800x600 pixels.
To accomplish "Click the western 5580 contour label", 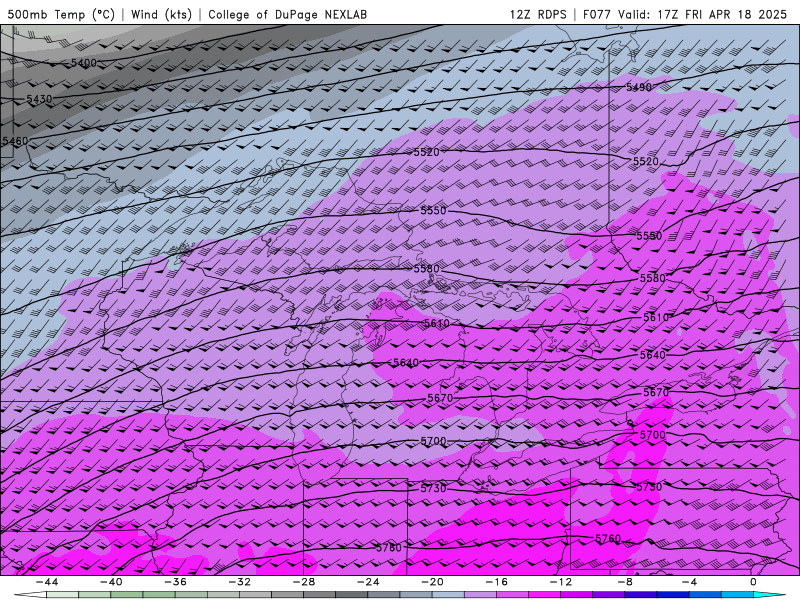I will (x=426, y=268).
